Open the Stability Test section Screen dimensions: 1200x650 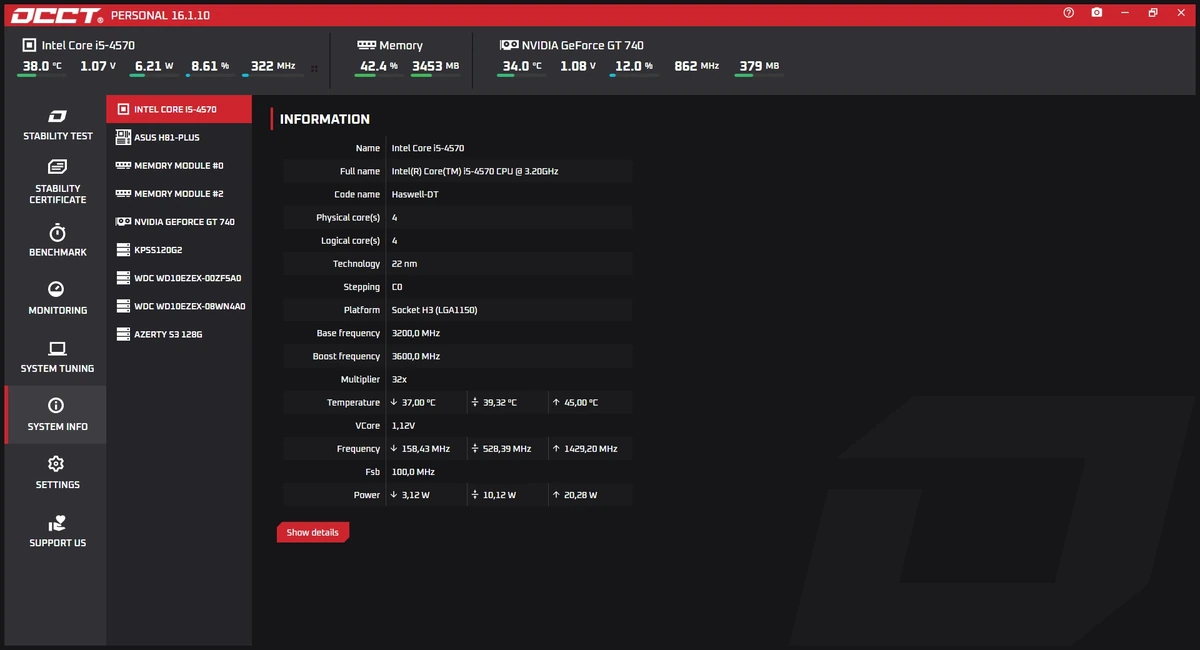(x=57, y=125)
